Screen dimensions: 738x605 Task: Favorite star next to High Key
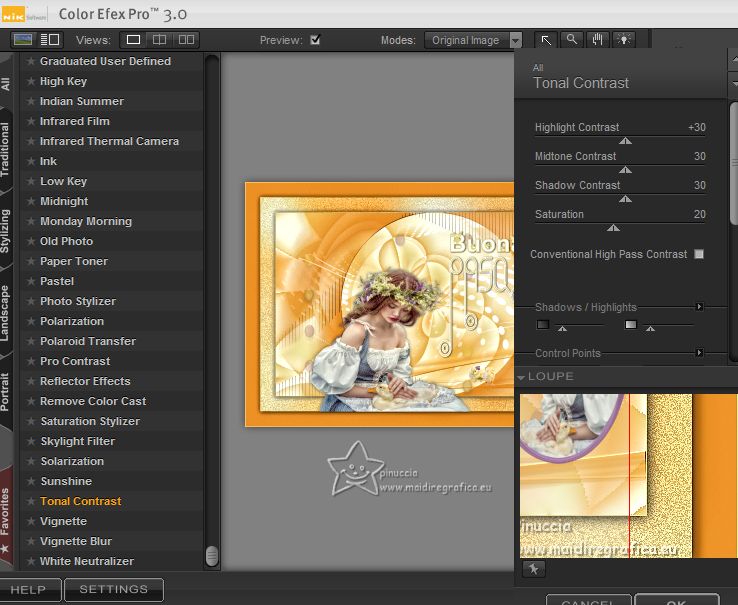[x=31, y=81]
